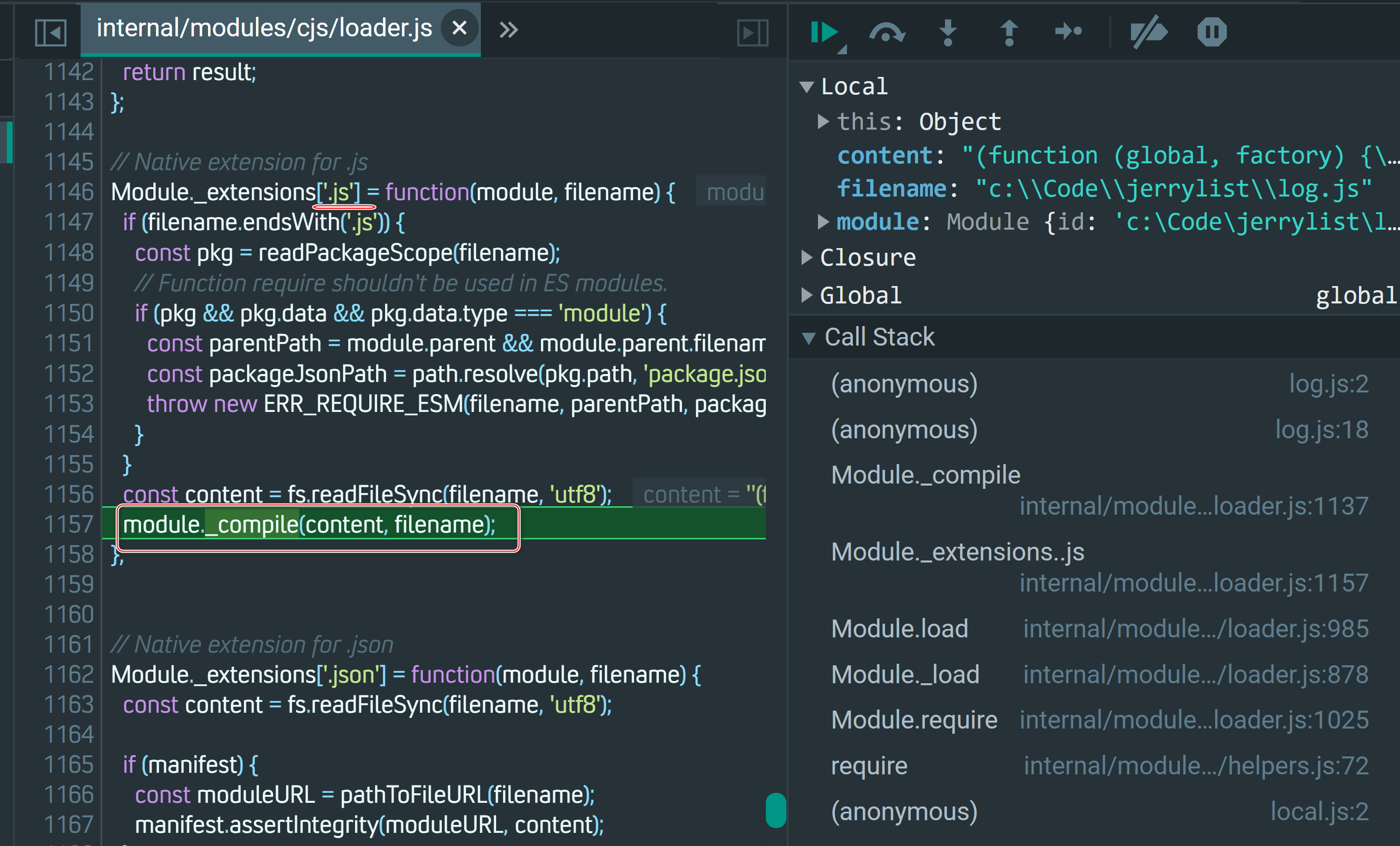Viewport: 1400px width, 846px height.
Task: Select the internal/modules/cjs/loader.js tab
Action: point(264,28)
